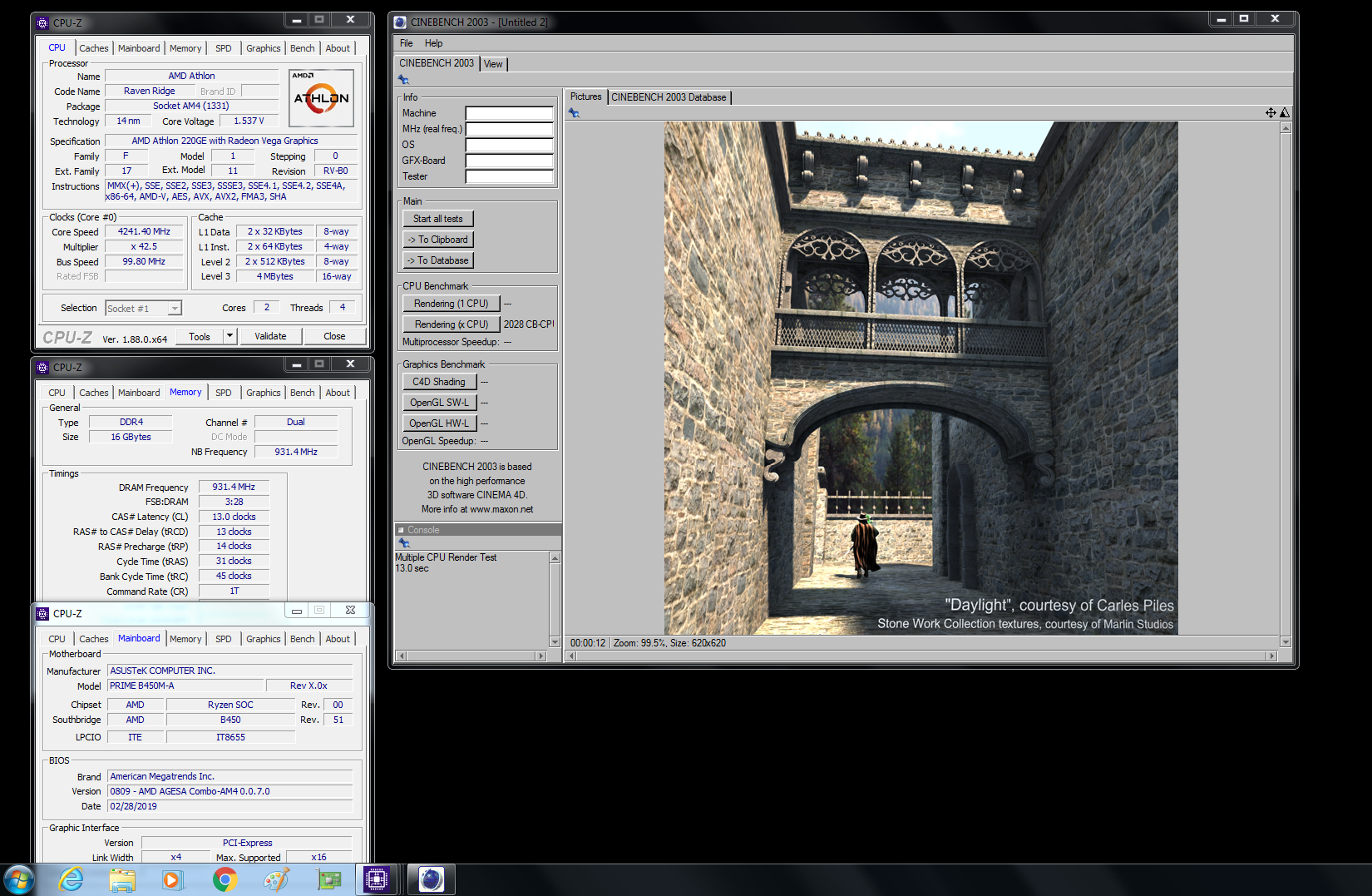Select the move/pan crosshair icon above picture
Viewport: 1372px width, 896px height.
click(x=1271, y=113)
